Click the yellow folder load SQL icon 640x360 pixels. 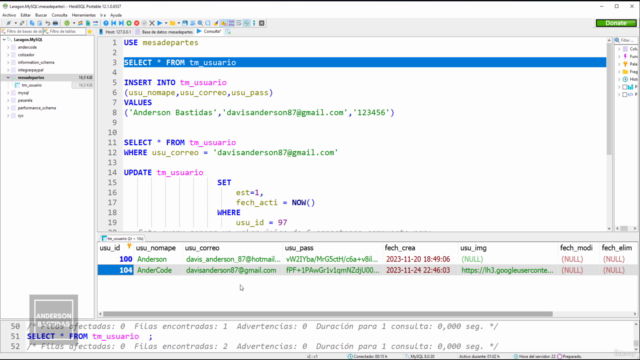point(172,23)
